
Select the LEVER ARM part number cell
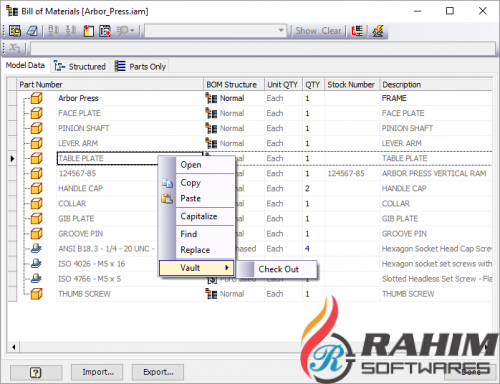point(130,143)
